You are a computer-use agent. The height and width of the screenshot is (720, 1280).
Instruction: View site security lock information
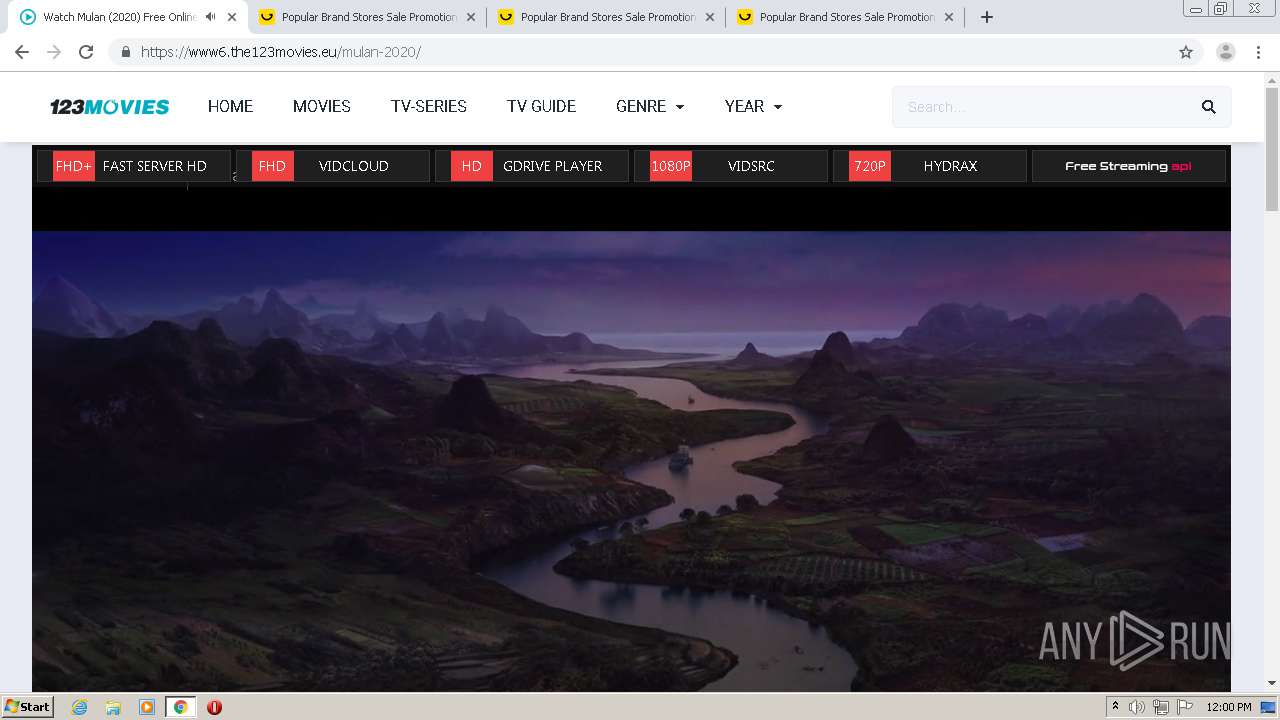[x=125, y=52]
